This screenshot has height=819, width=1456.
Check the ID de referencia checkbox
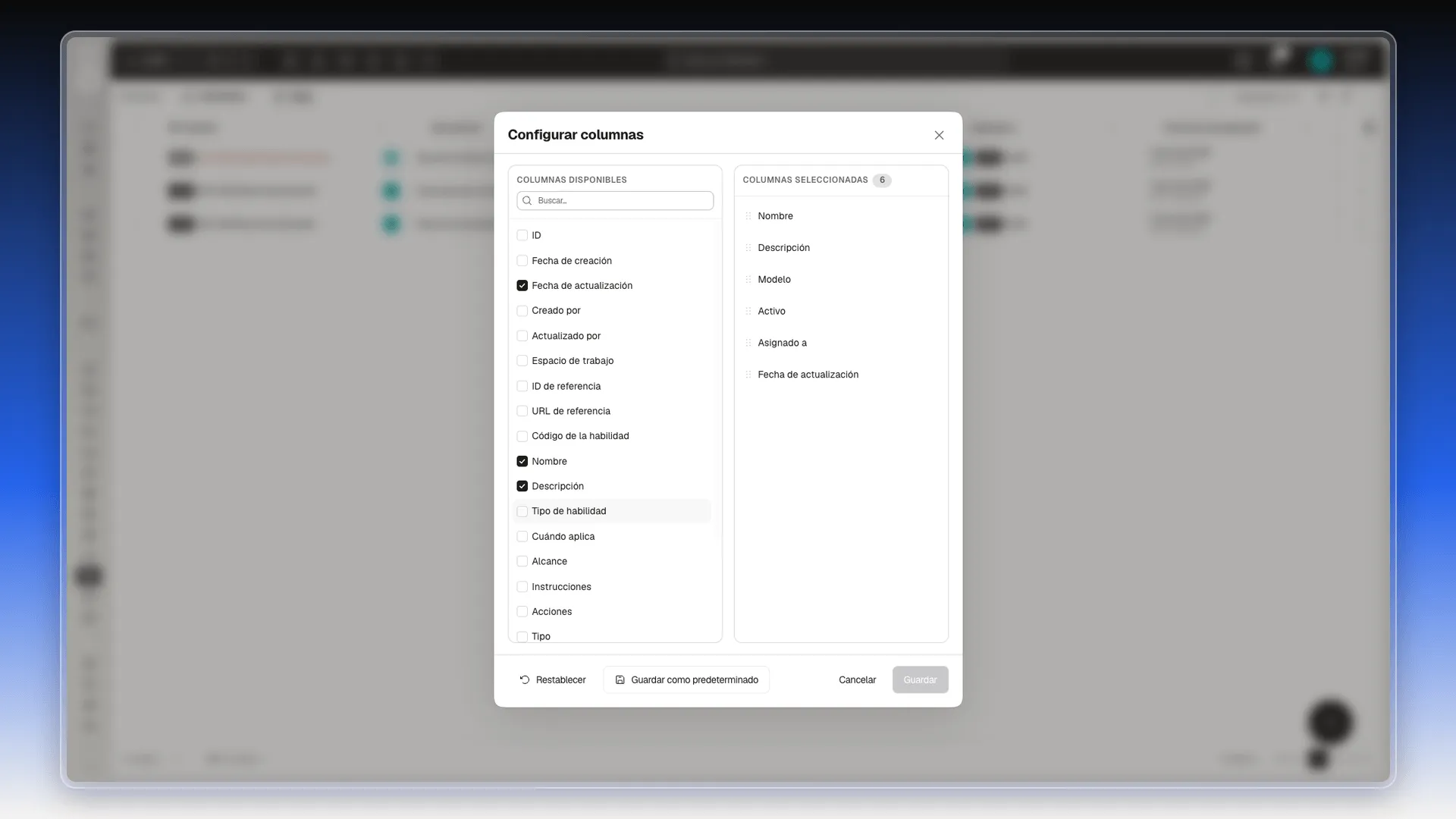522,386
